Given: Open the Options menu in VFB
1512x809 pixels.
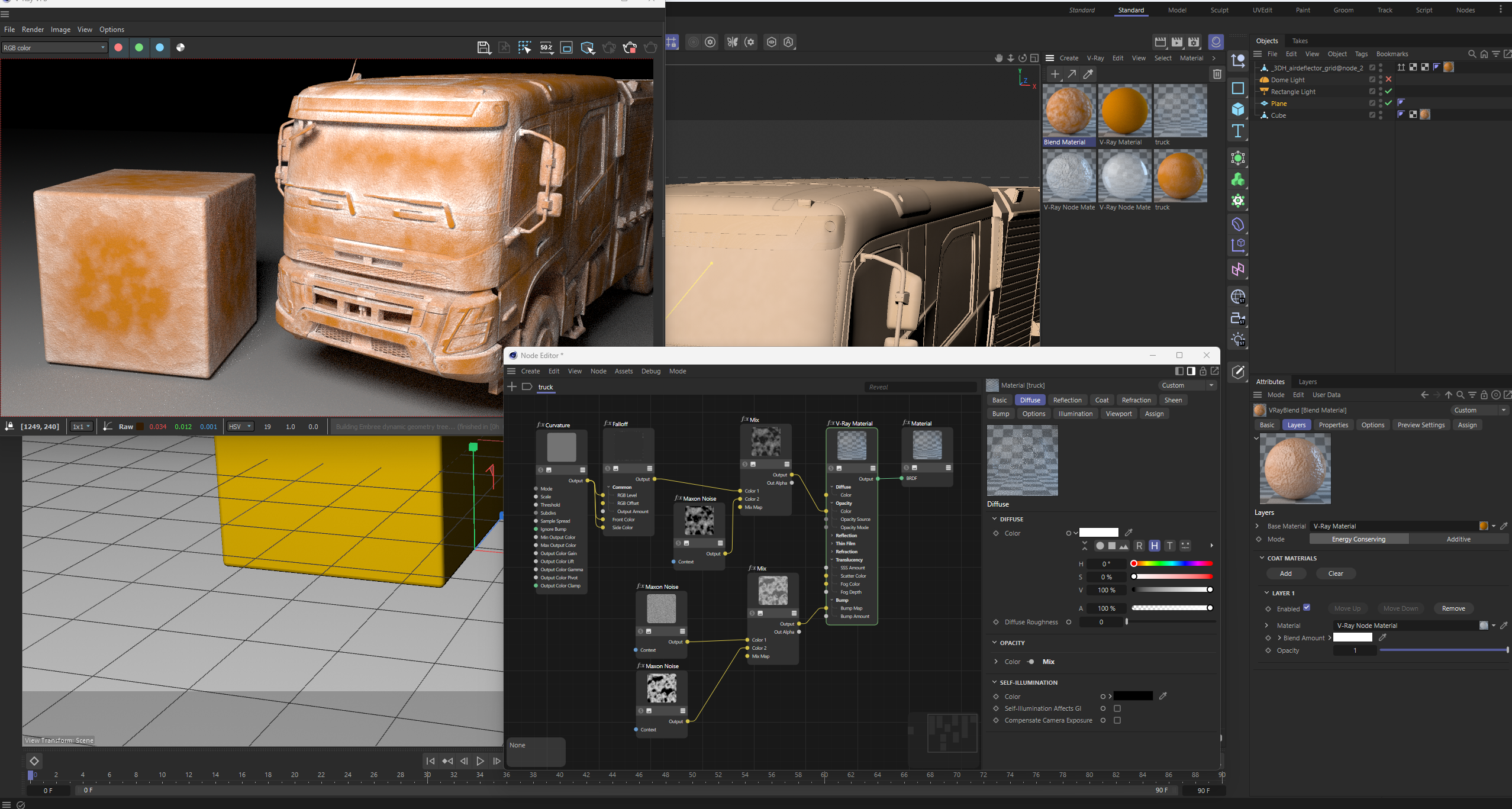Looking at the screenshot, I should [111, 30].
